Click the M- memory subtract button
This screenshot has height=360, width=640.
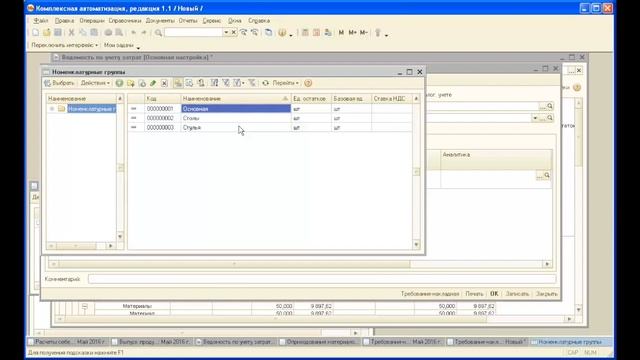364,32
